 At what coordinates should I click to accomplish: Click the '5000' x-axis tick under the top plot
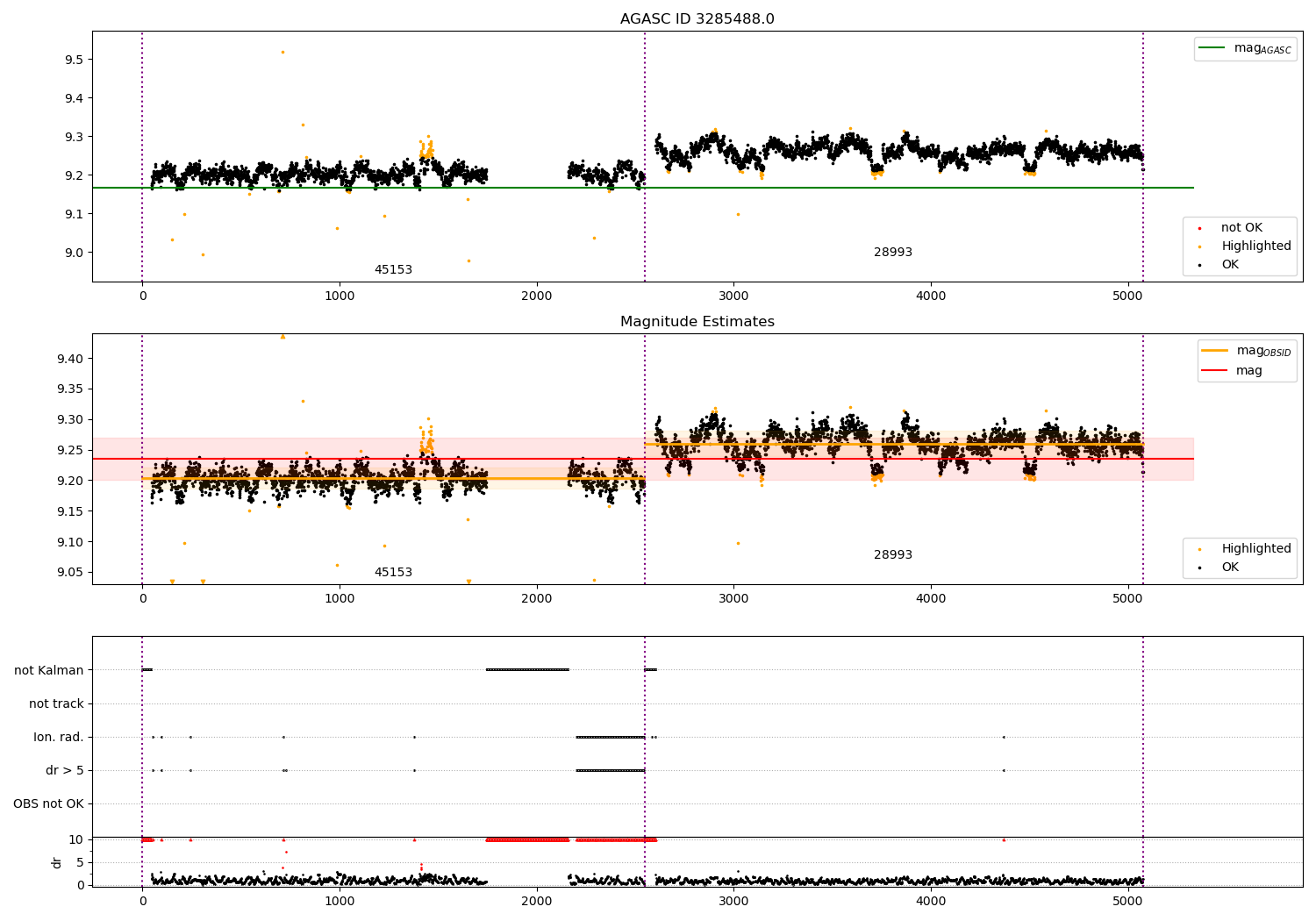[x=1127, y=296]
